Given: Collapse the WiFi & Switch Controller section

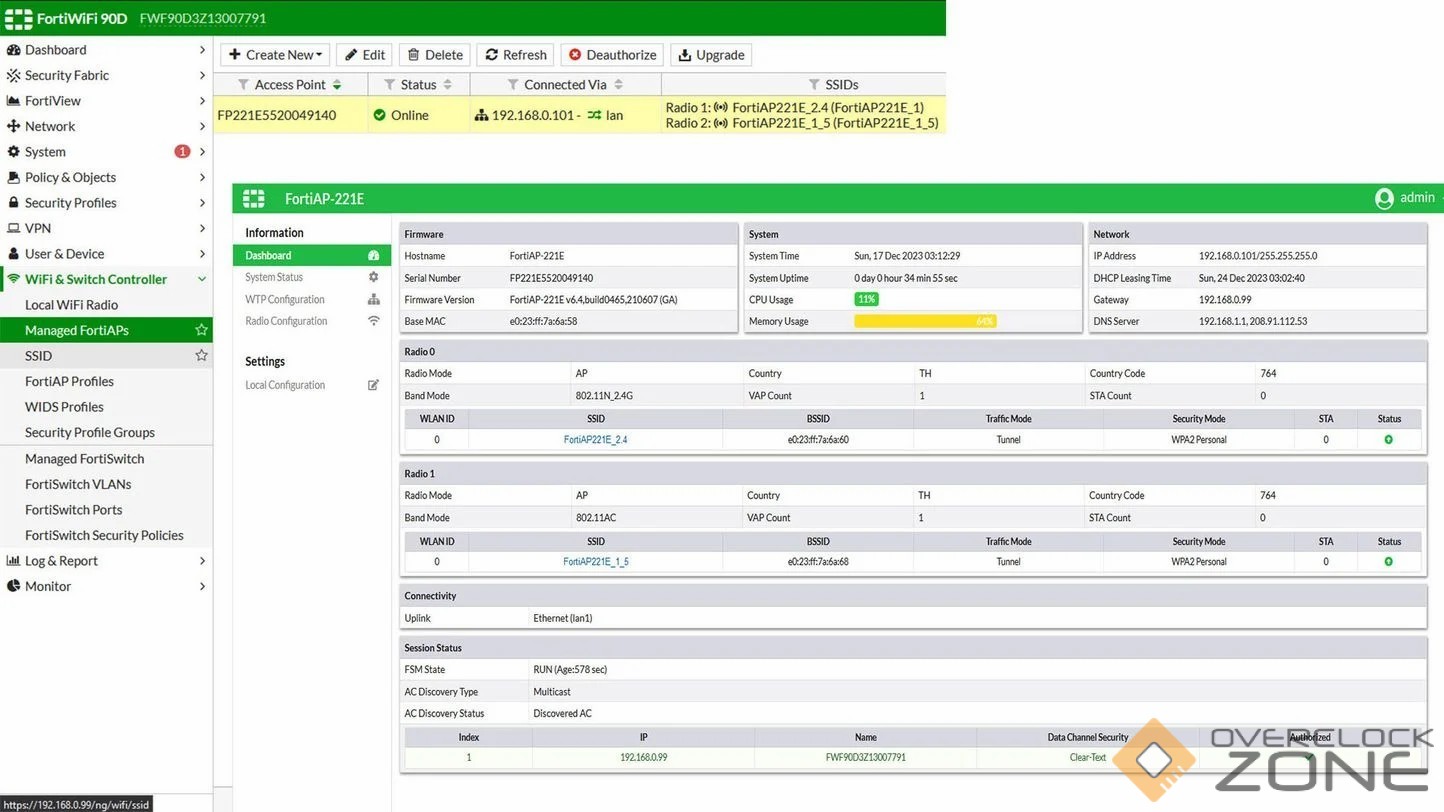Looking at the screenshot, I should [x=202, y=279].
